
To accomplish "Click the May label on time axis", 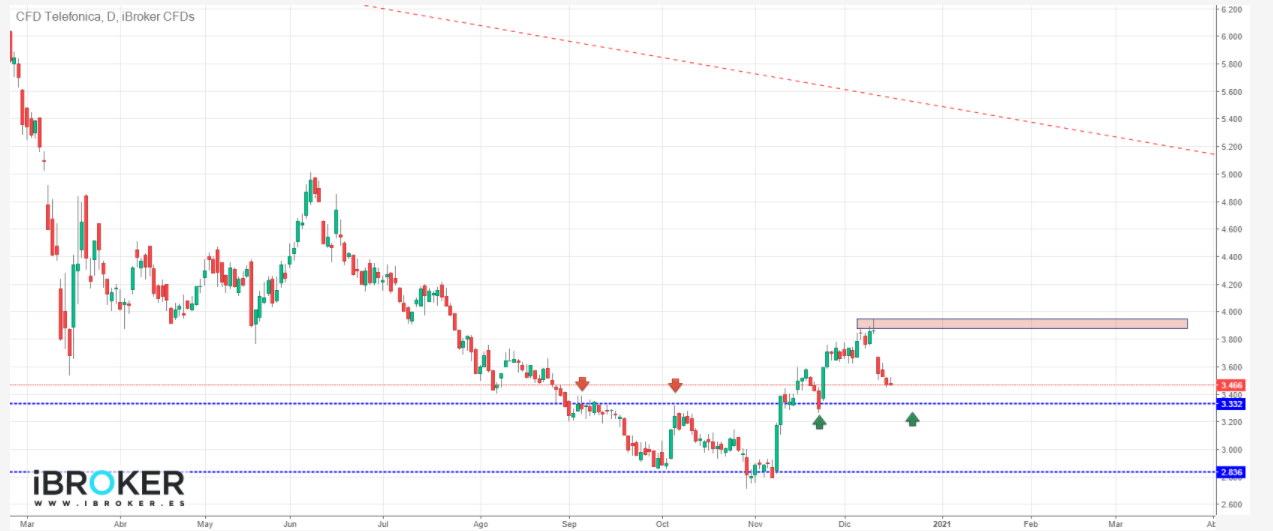I will coord(205,523).
